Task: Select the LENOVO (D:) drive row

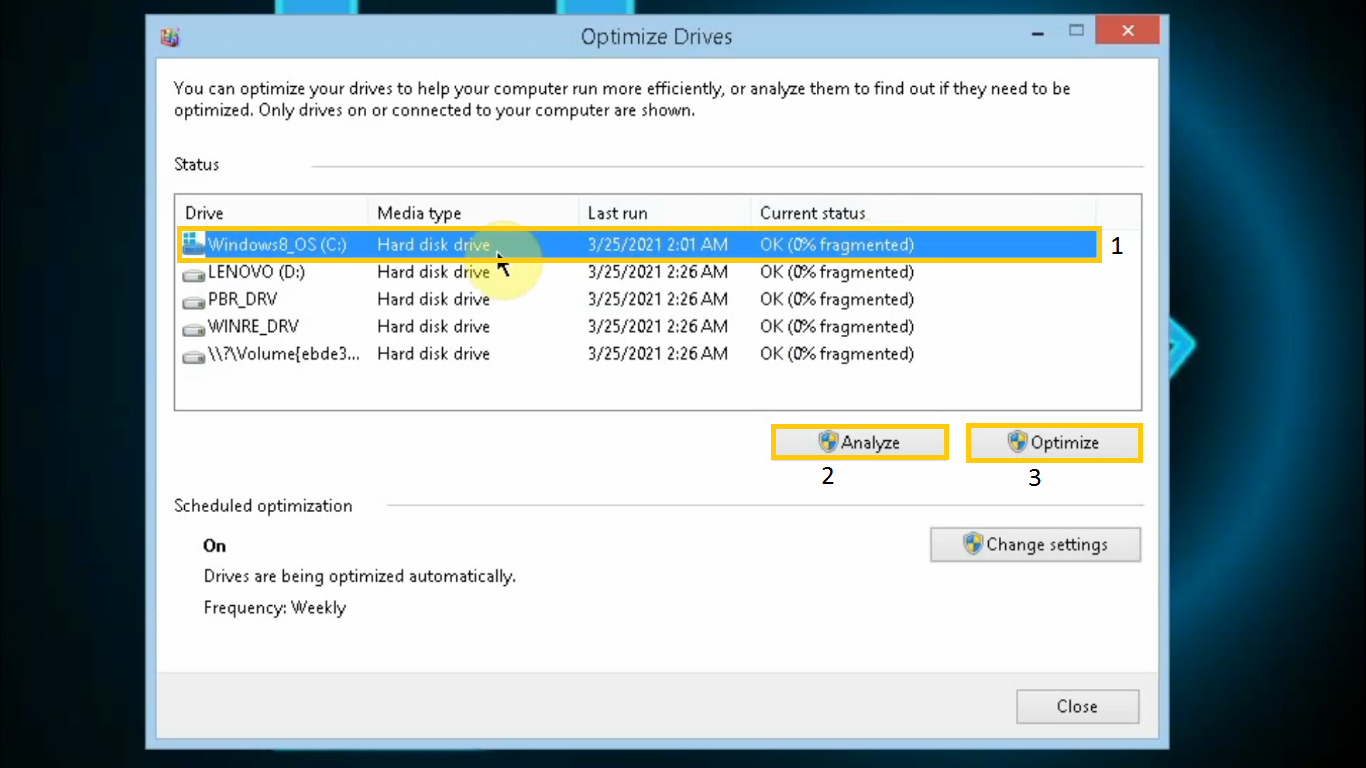Action: tap(450, 272)
